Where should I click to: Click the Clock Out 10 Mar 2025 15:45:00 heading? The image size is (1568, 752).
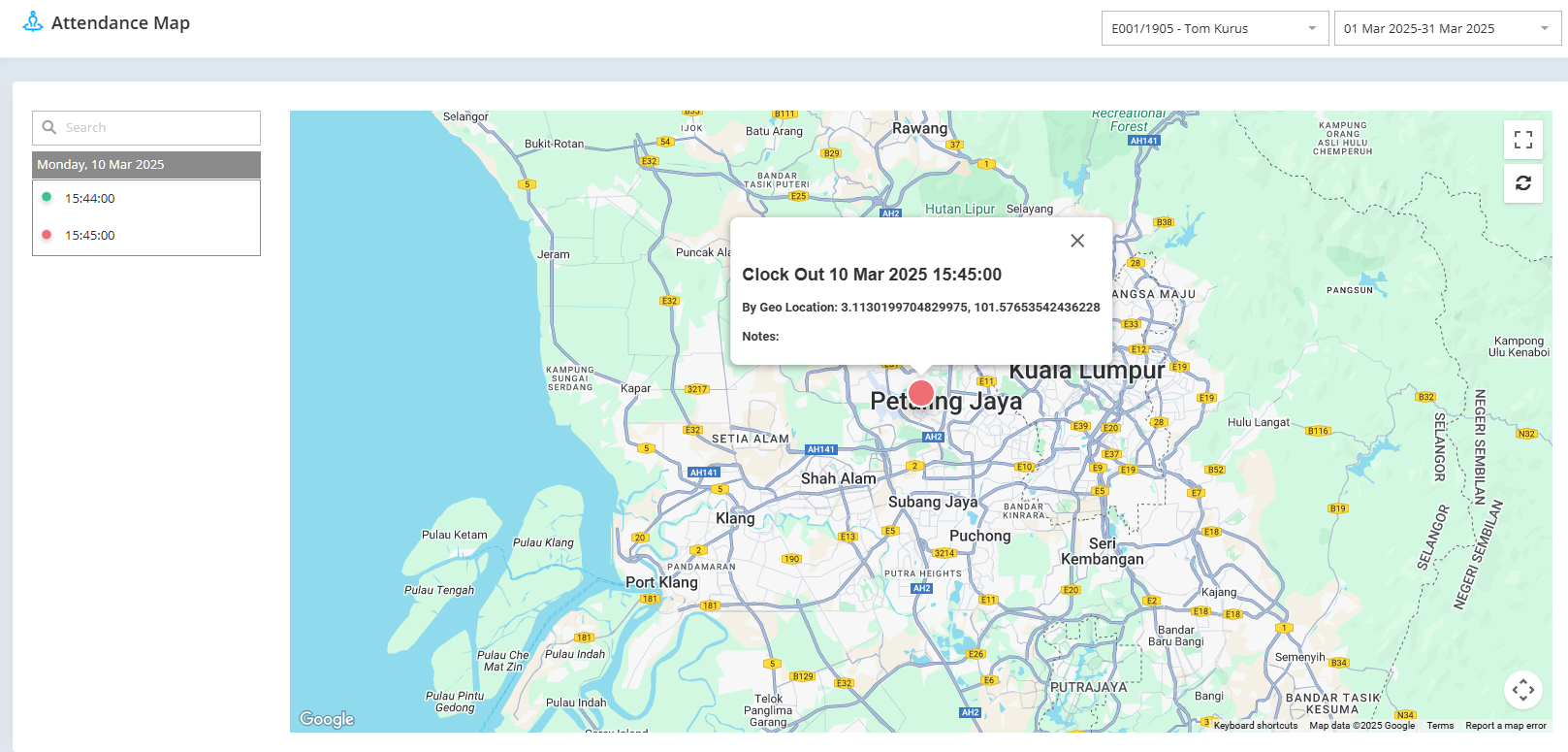coord(872,275)
